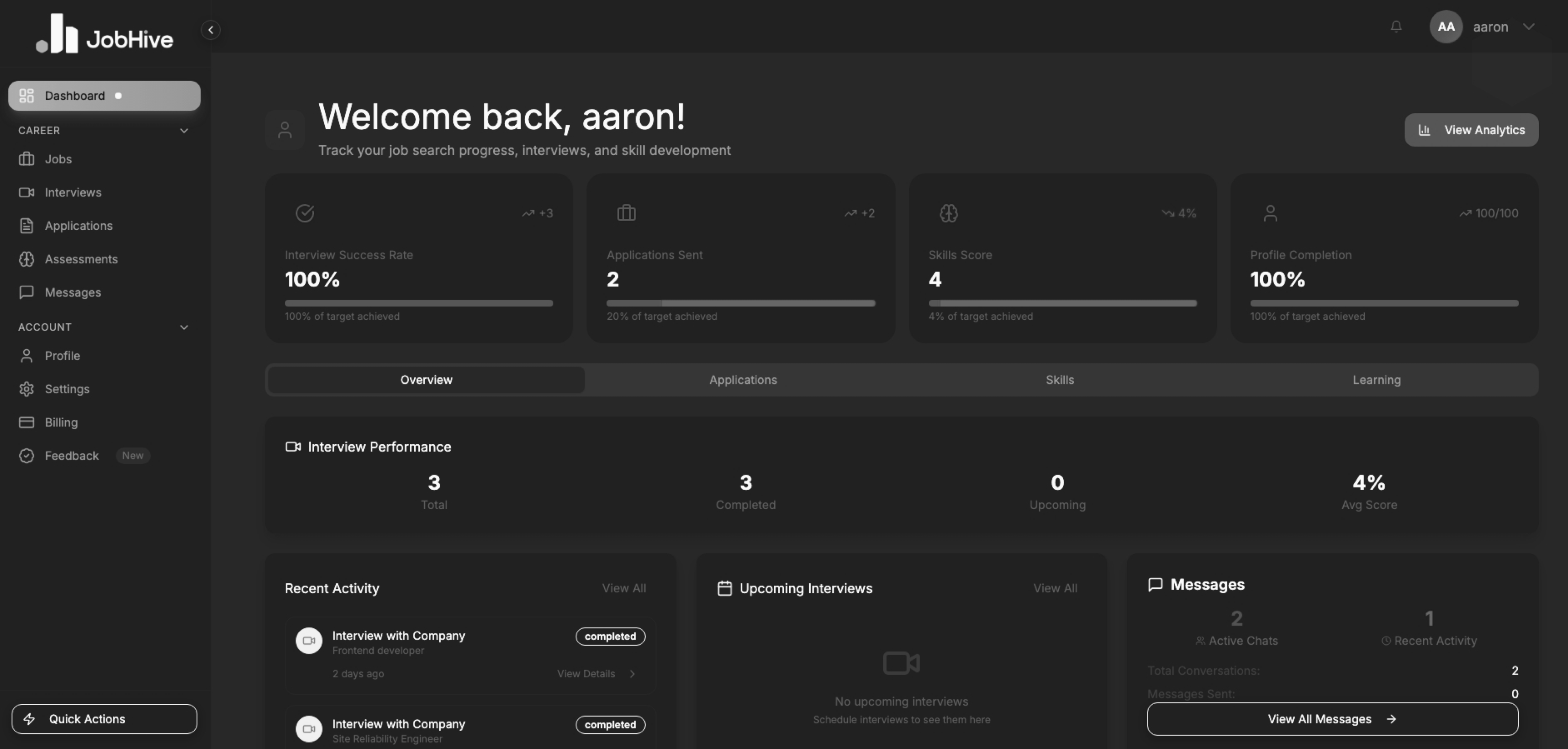Open View All Messages
This screenshot has height=749, width=1568.
tap(1333, 718)
